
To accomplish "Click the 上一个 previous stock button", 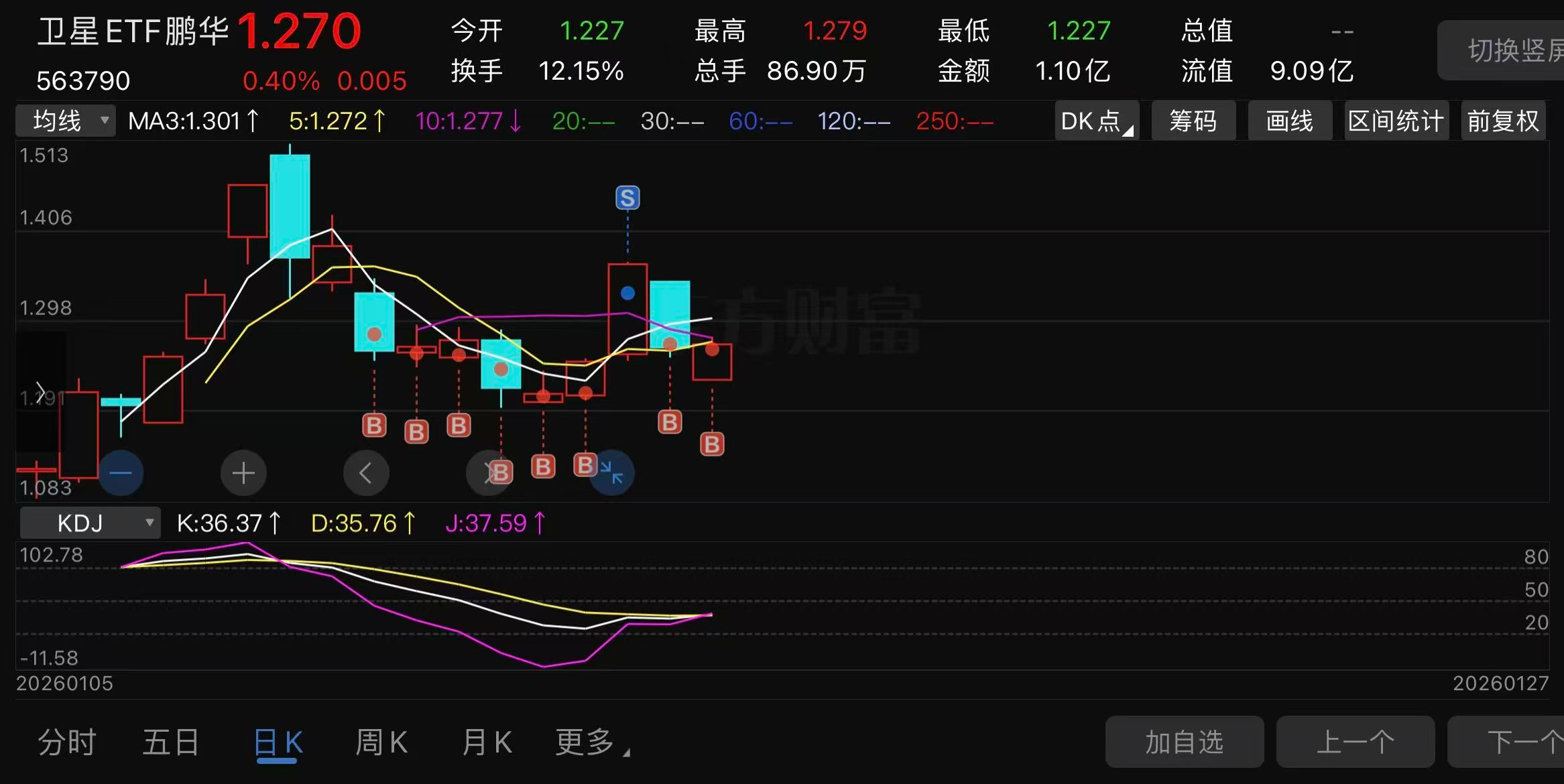I will pos(1355,742).
